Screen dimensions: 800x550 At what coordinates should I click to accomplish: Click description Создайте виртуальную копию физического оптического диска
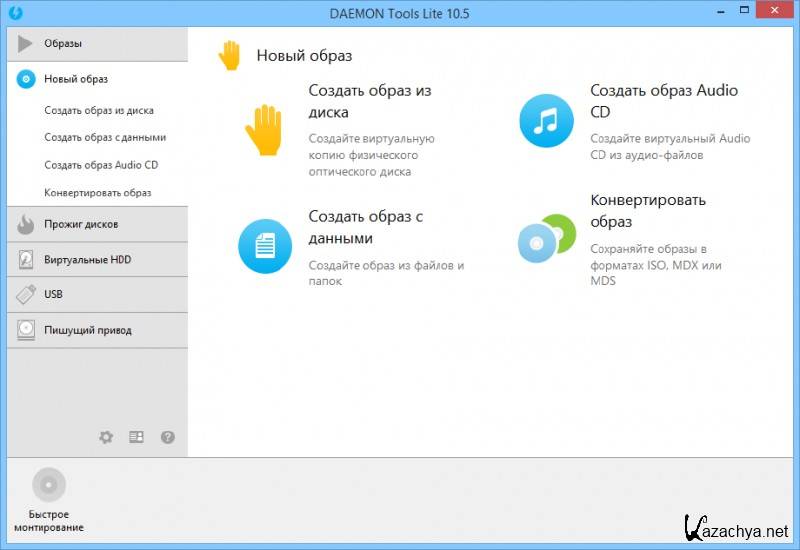pos(371,155)
